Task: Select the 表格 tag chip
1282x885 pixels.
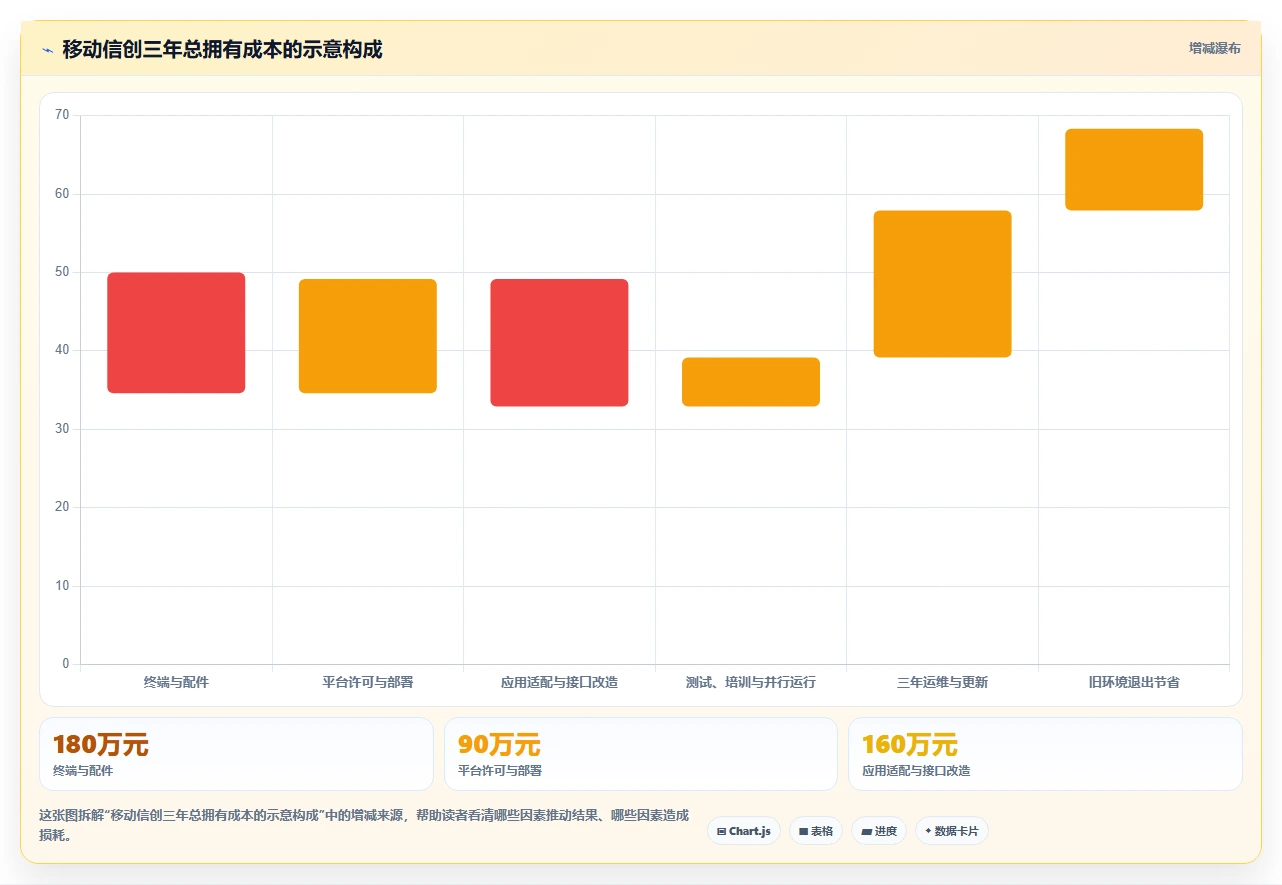Action: coord(816,831)
